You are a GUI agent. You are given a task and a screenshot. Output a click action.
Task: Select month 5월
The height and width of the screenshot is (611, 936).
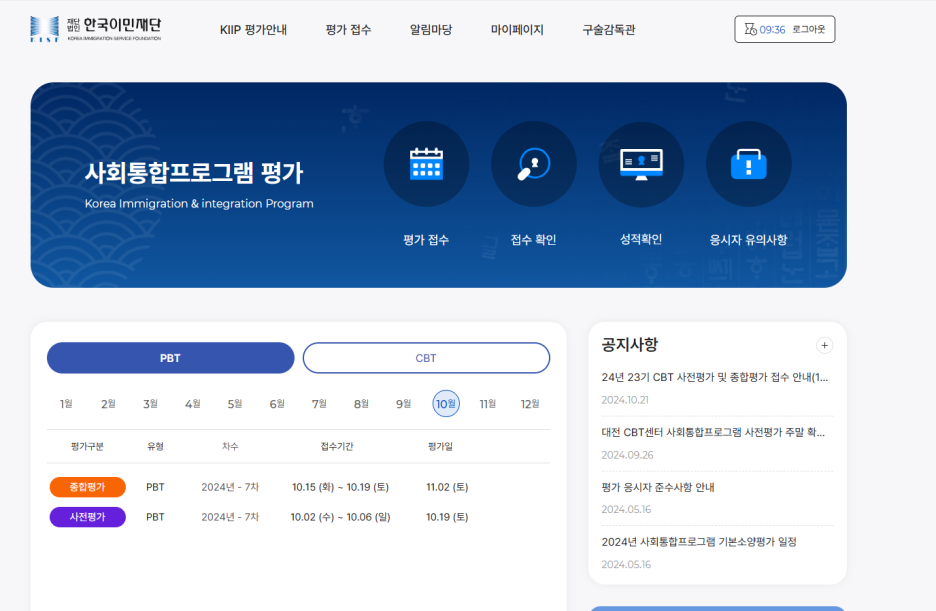(x=235, y=404)
